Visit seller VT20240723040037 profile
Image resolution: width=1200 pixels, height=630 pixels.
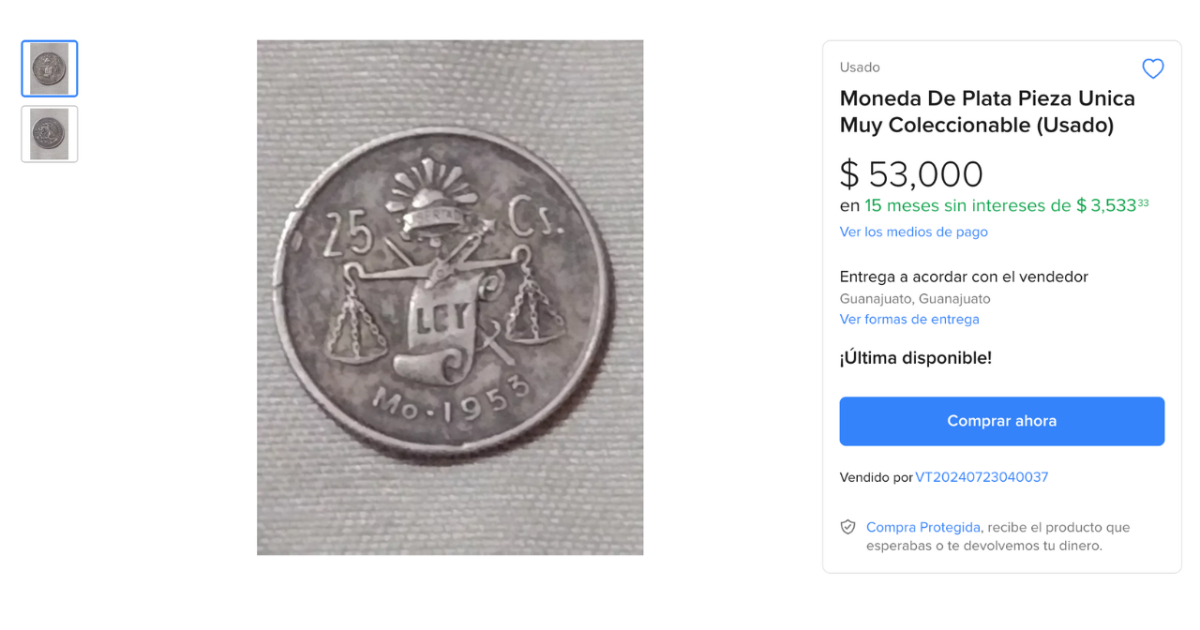pyautogui.click(x=981, y=477)
